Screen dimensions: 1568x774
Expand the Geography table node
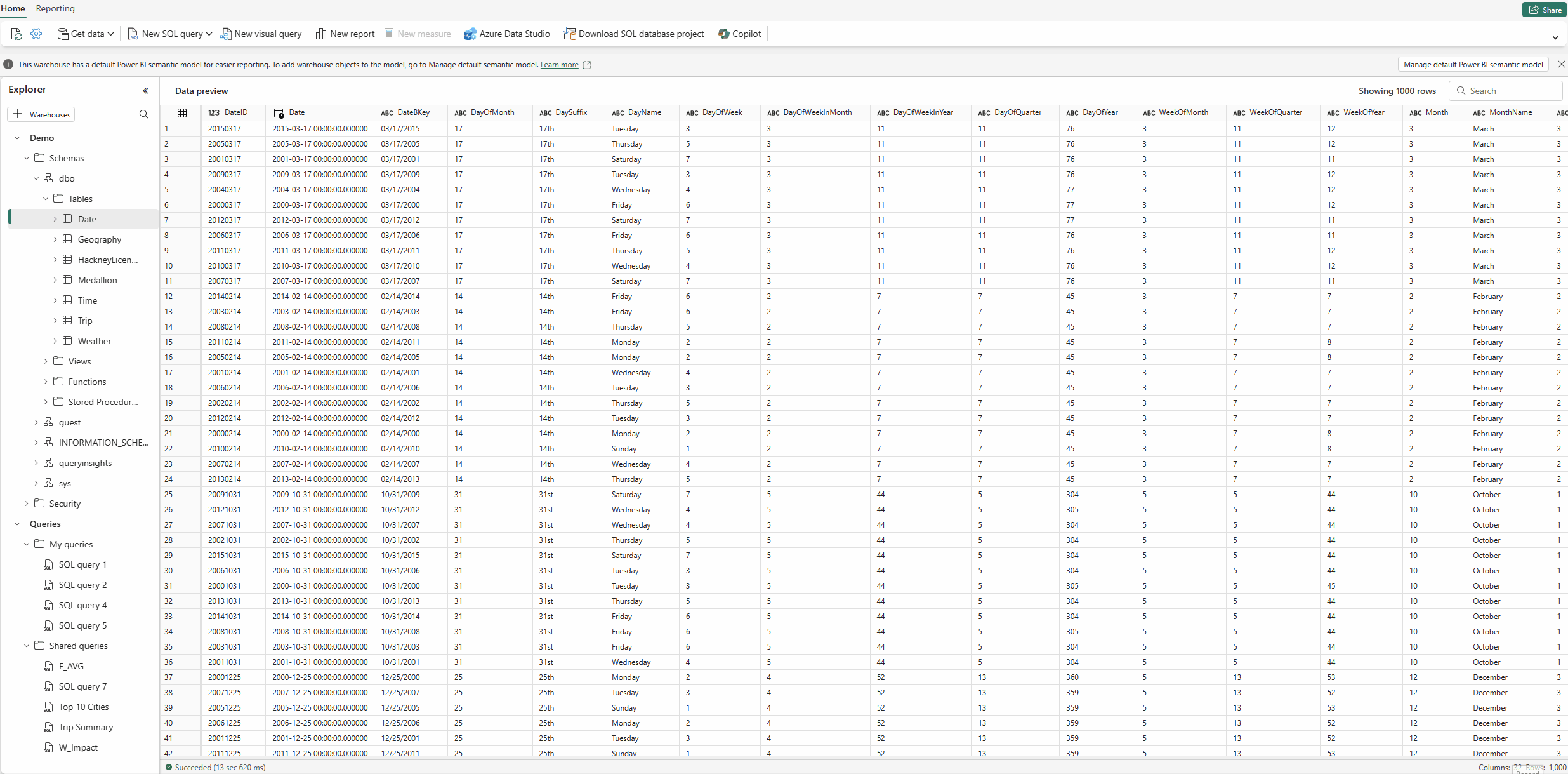(55, 239)
